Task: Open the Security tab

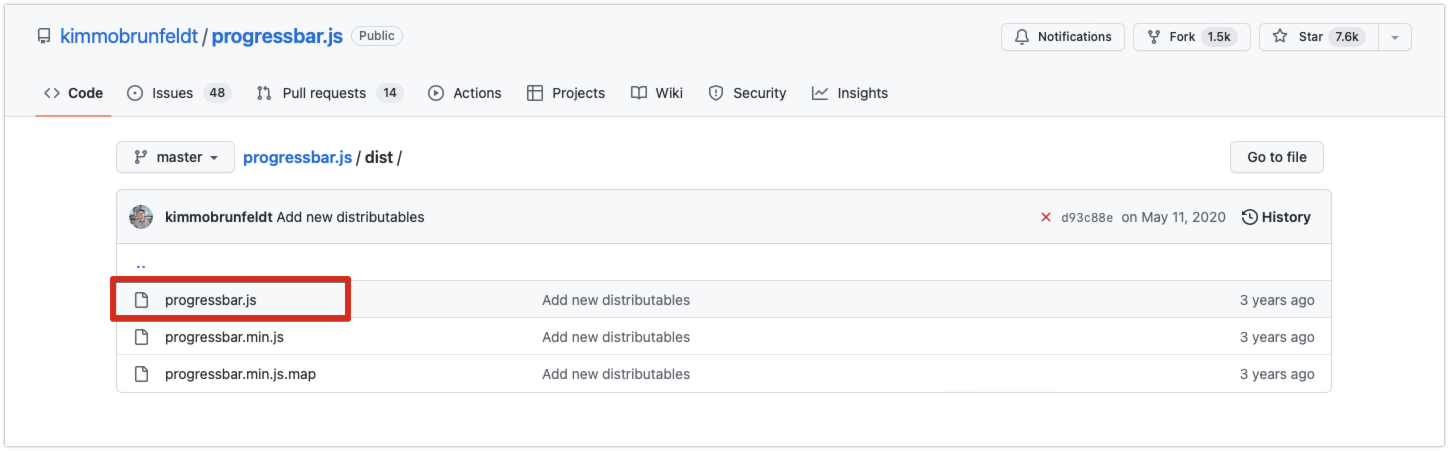Action: [747, 93]
